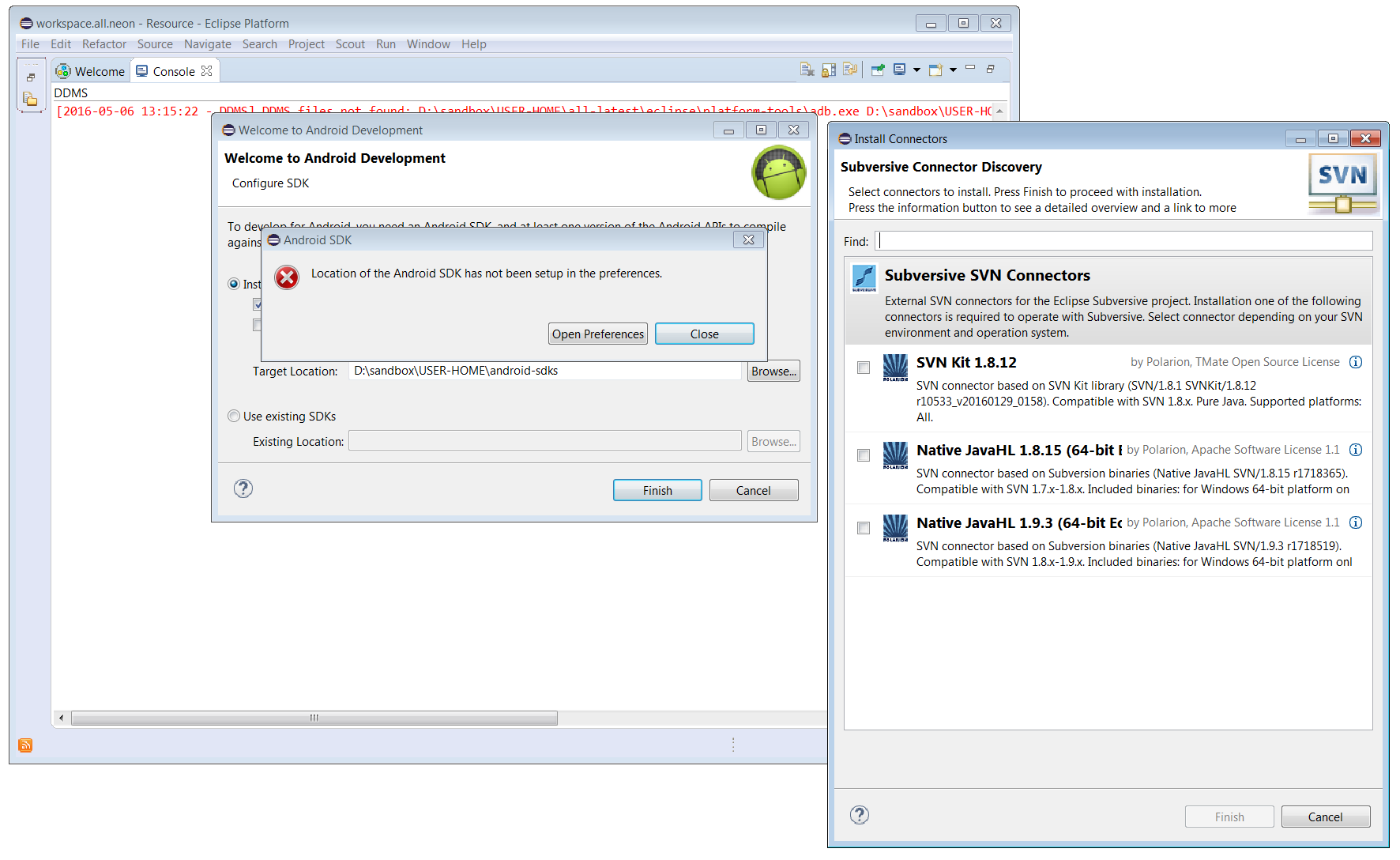Expand the Display Selected Console dropdown arrow

pyautogui.click(x=916, y=70)
